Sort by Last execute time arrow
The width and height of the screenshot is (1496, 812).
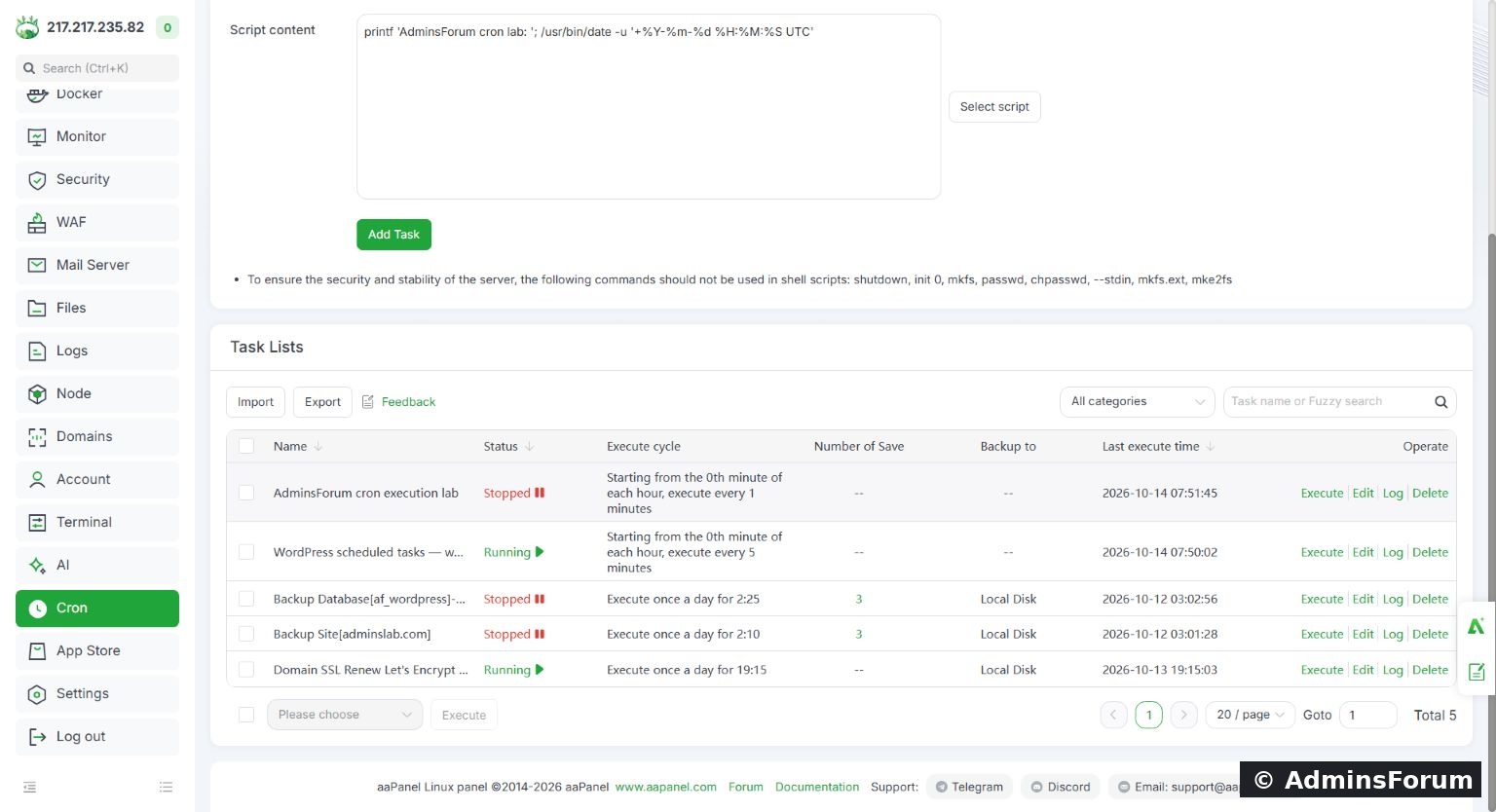(1211, 446)
